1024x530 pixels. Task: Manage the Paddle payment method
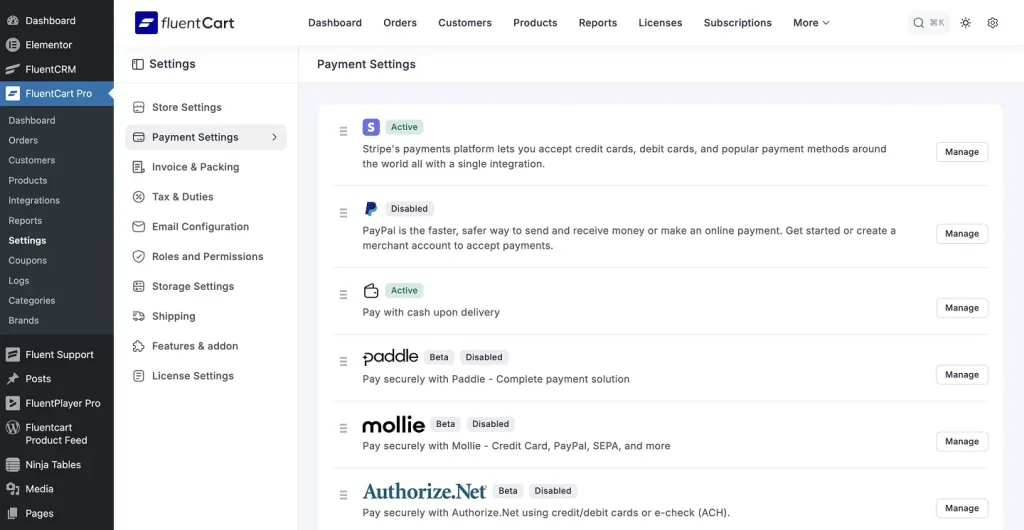tap(962, 375)
